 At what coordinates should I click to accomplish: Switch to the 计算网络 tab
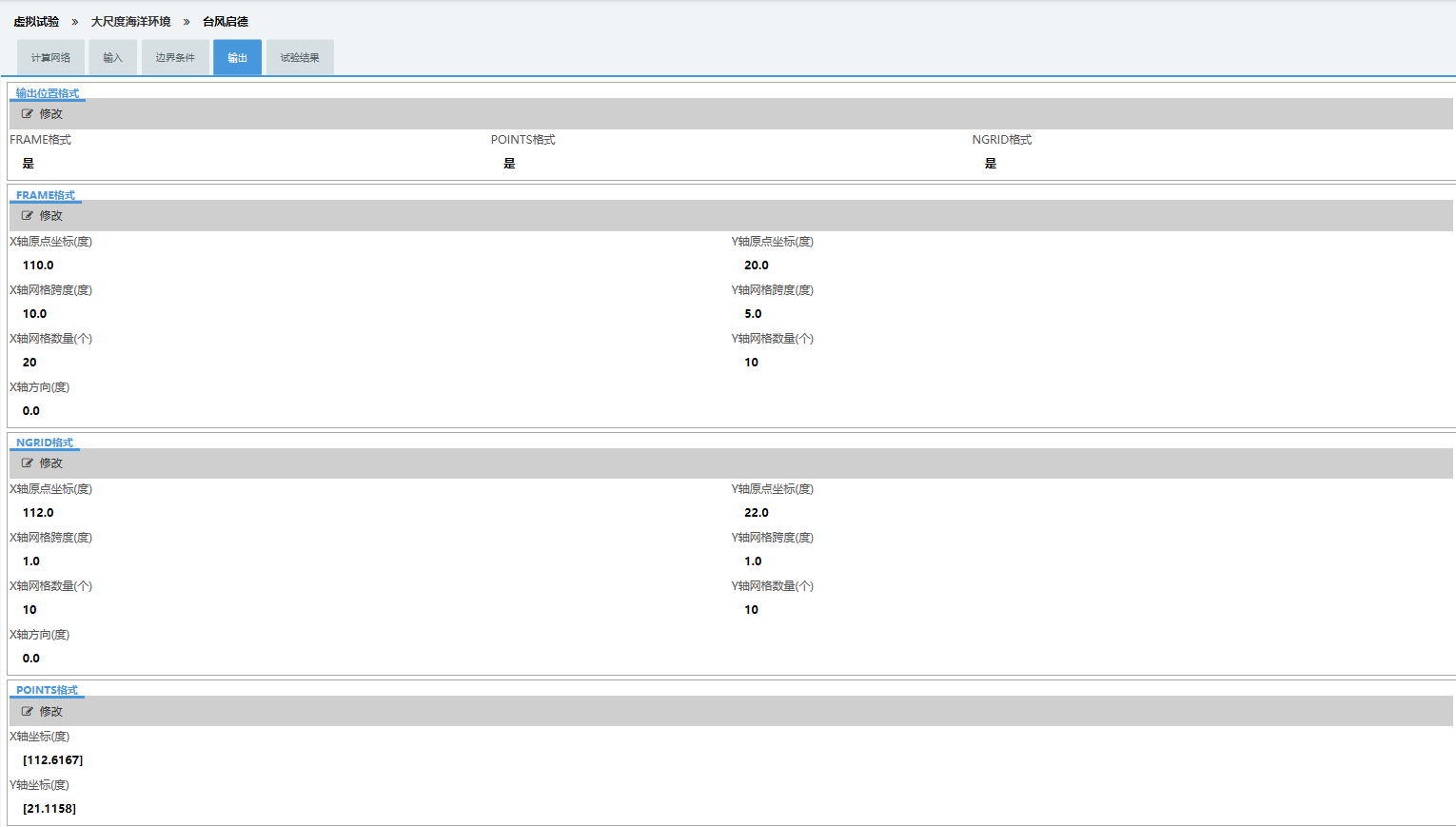click(50, 58)
